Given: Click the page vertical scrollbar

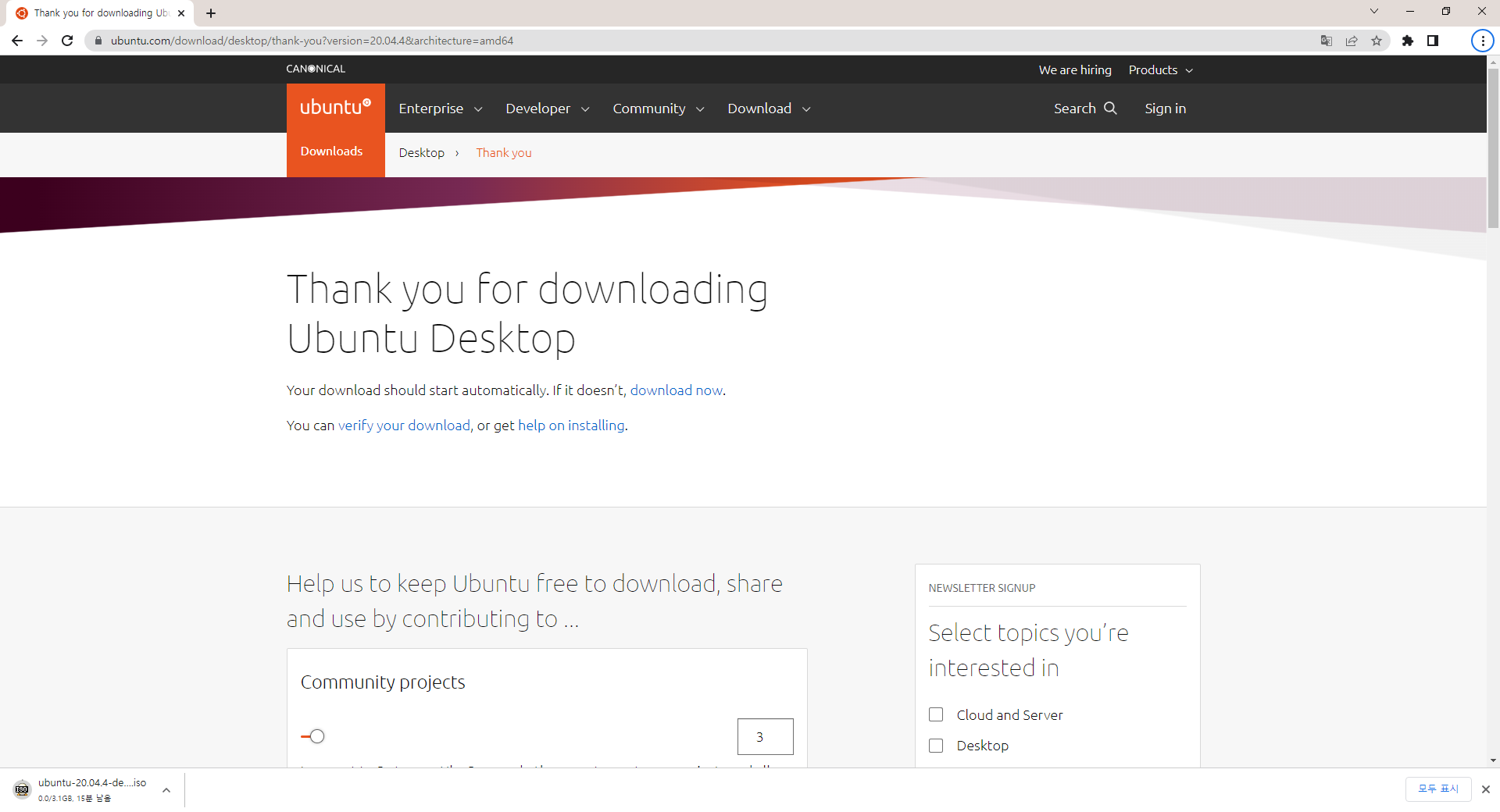Looking at the screenshot, I should 1493,148.
